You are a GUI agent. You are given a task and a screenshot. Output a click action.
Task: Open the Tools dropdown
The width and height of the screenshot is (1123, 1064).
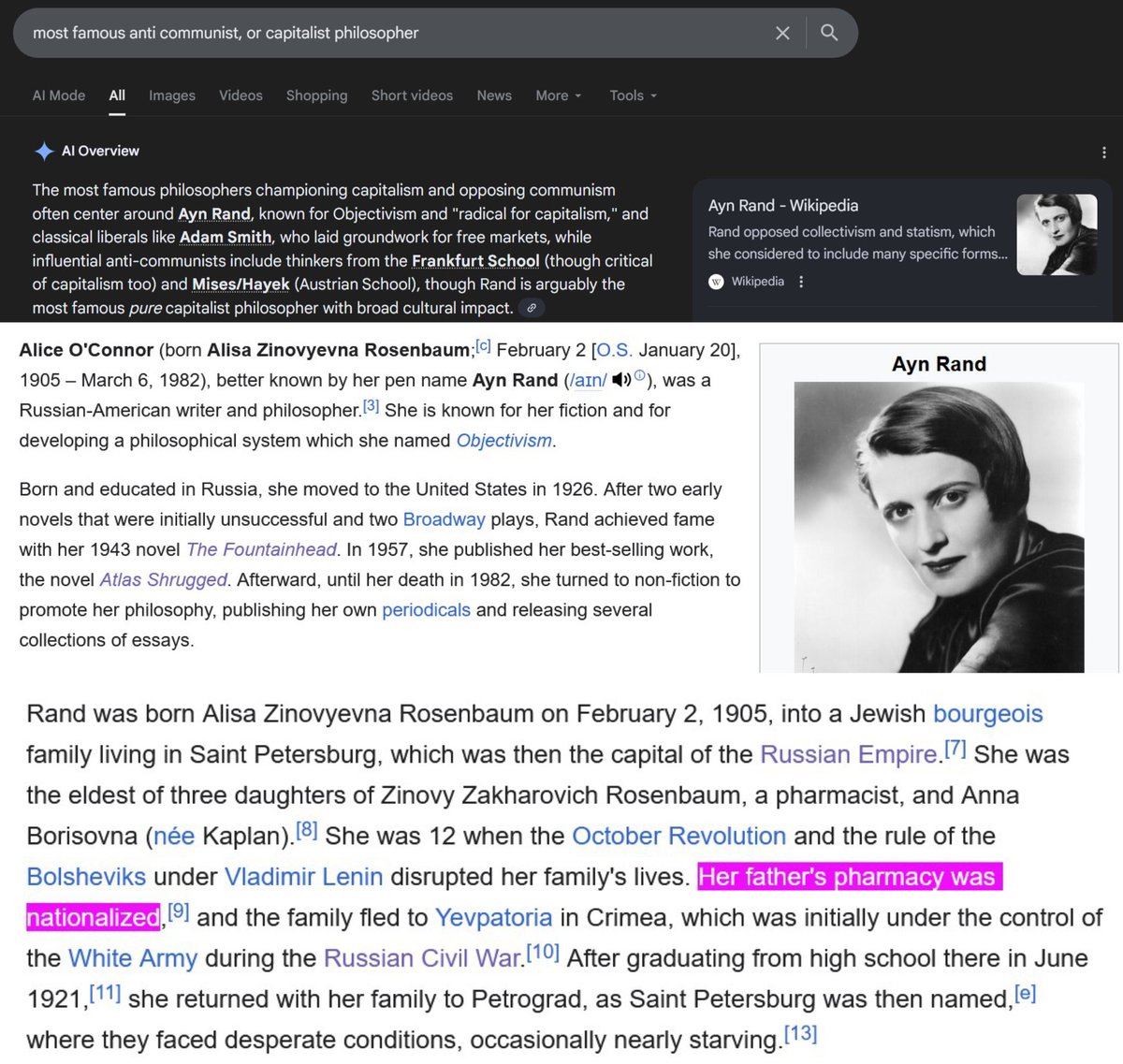[634, 95]
